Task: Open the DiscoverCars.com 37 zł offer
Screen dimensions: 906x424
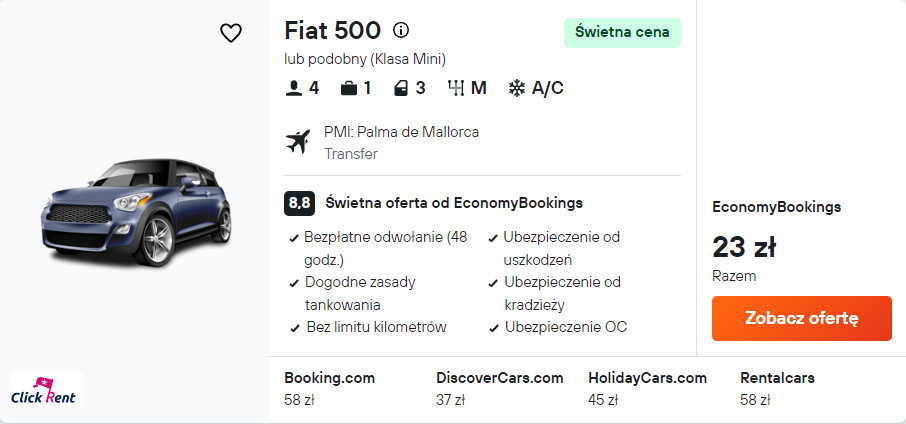Action: 500,388
